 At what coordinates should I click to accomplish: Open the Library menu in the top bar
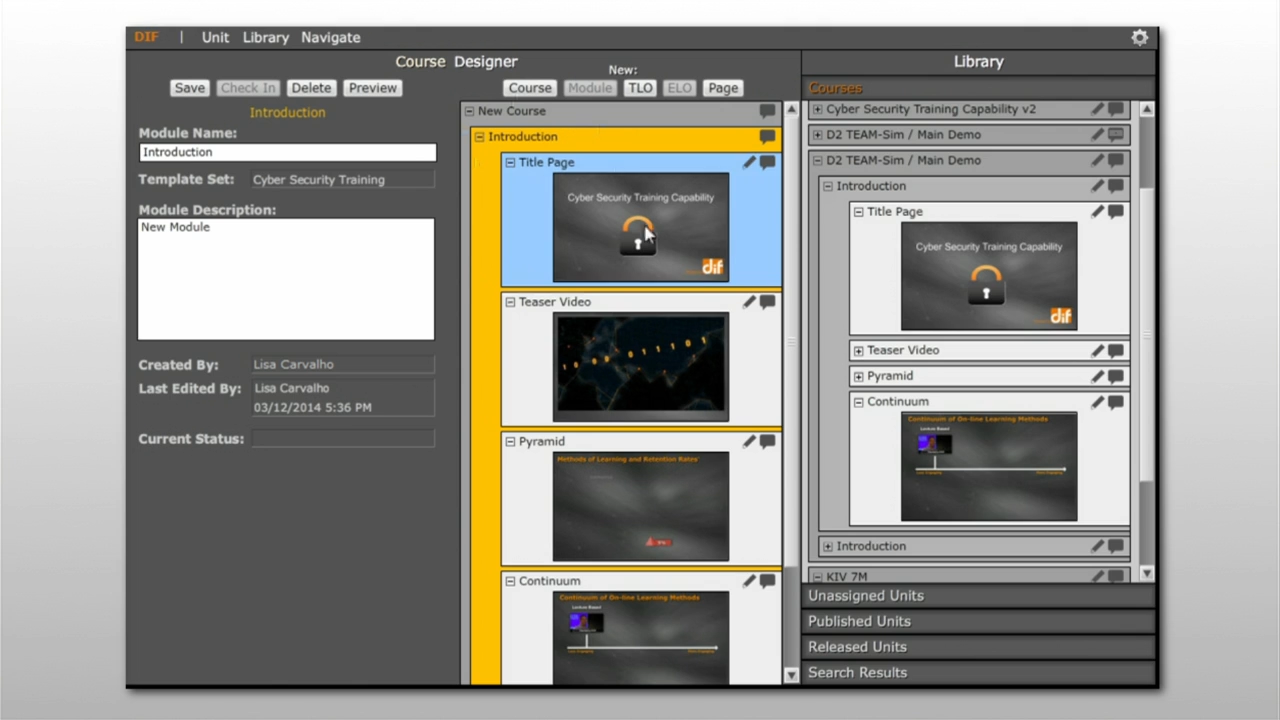coord(266,37)
